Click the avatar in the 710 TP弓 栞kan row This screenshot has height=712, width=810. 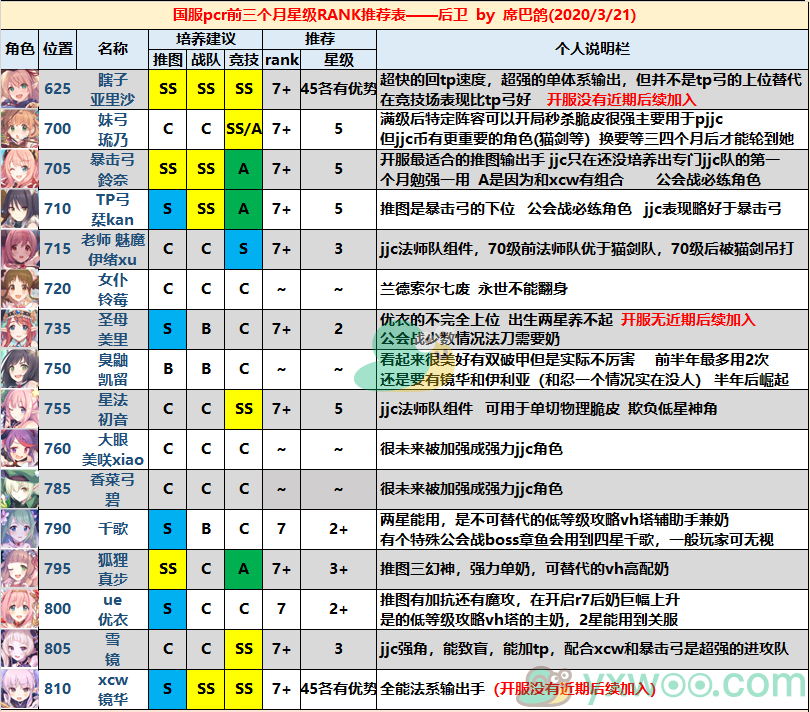click(20, 209)
